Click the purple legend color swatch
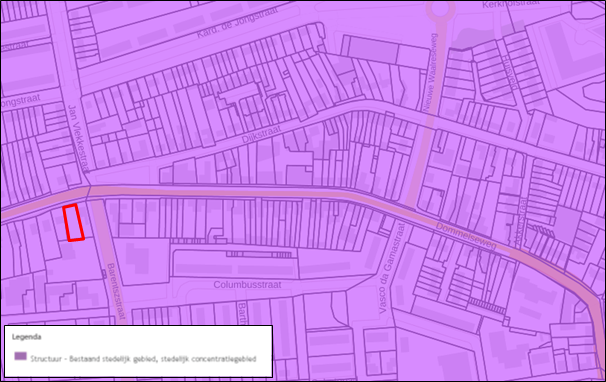 (x=20, y=356)
